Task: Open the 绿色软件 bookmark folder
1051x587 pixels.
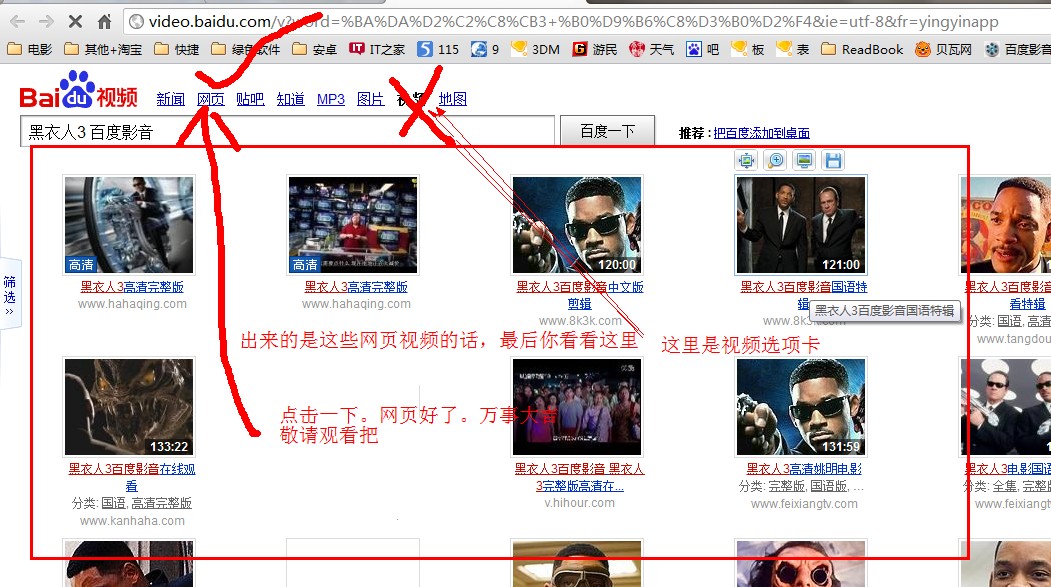Action: pos(246,49)
